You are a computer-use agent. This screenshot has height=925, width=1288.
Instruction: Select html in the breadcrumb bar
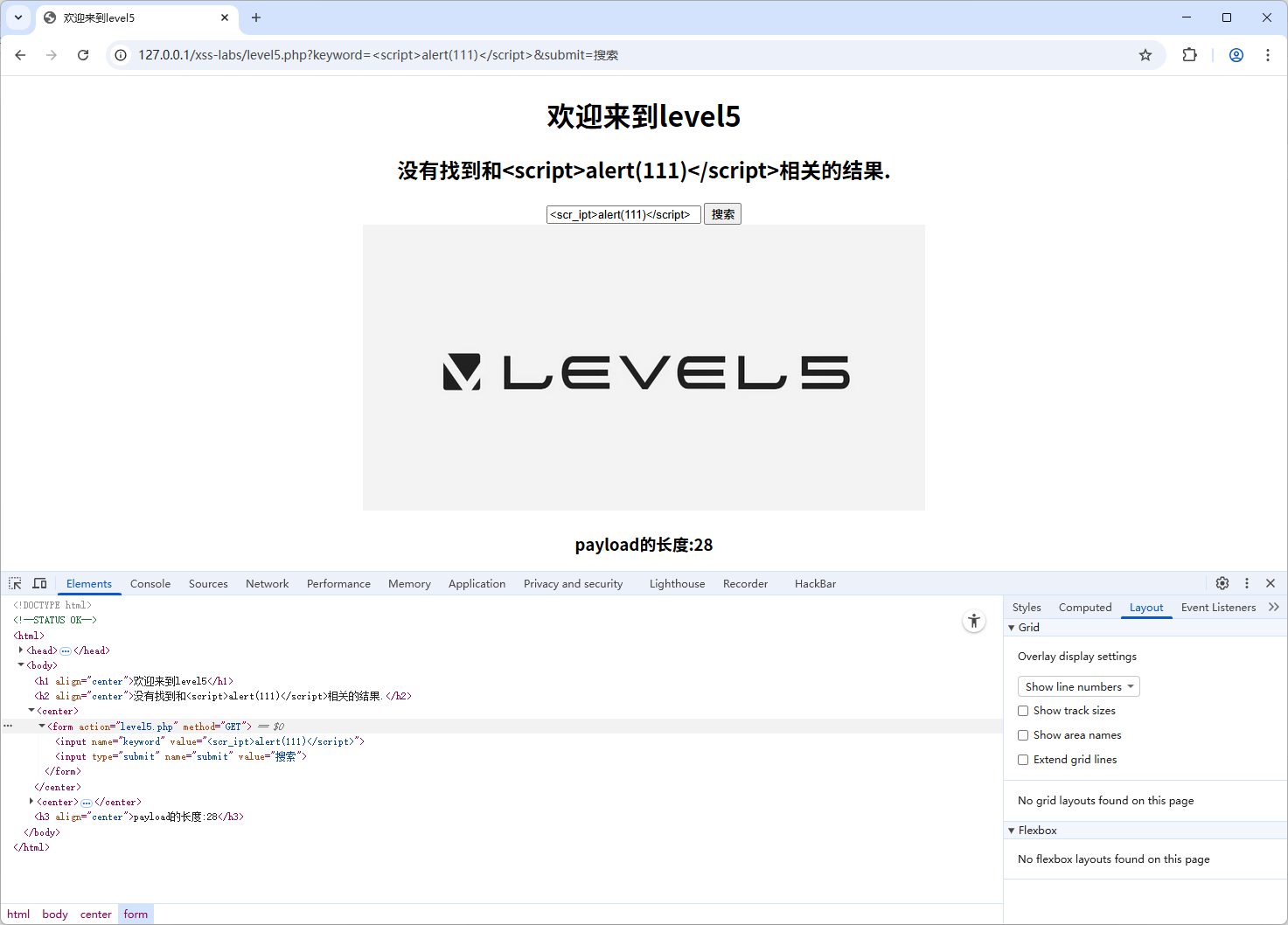18,915
